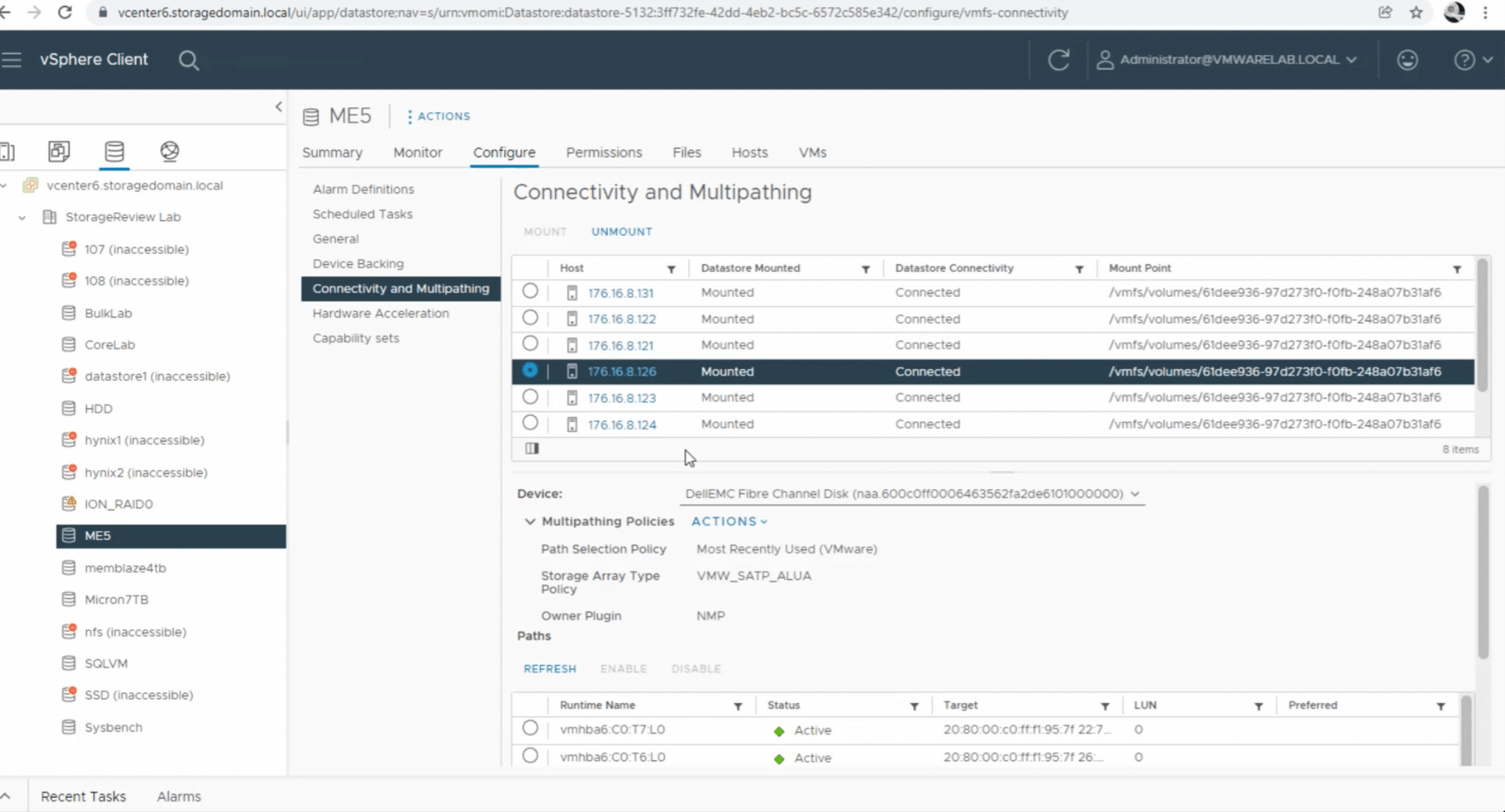This screenshot has height=812, width=1505.
Task: Select the SQLVM datastore icon
Action: (x=69, y=663)
